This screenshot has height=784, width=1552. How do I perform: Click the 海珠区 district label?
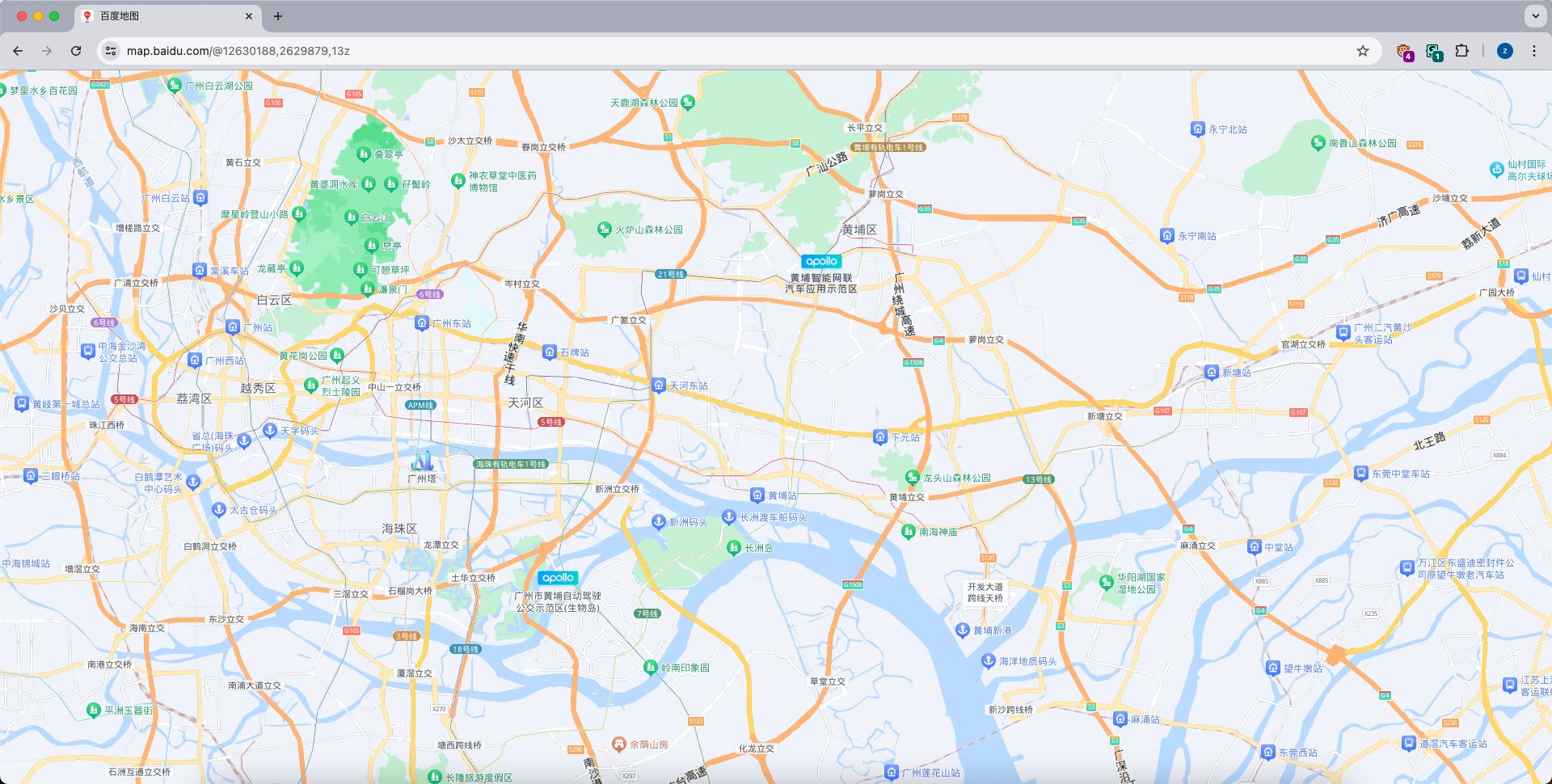[399, 529]
